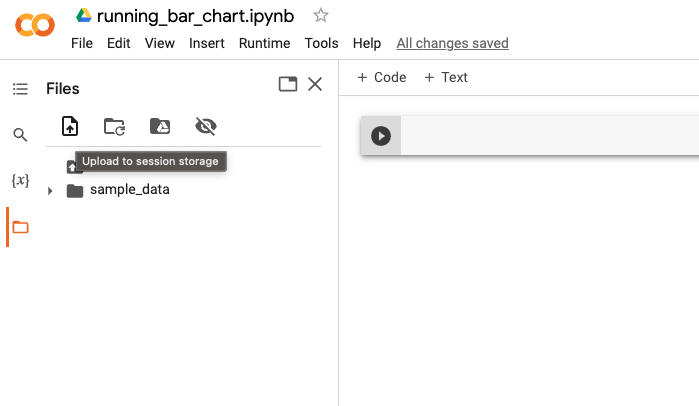Screen dimensions: 699x406
Task: Click inside the empty code cell editor
Action: (548, 136)
